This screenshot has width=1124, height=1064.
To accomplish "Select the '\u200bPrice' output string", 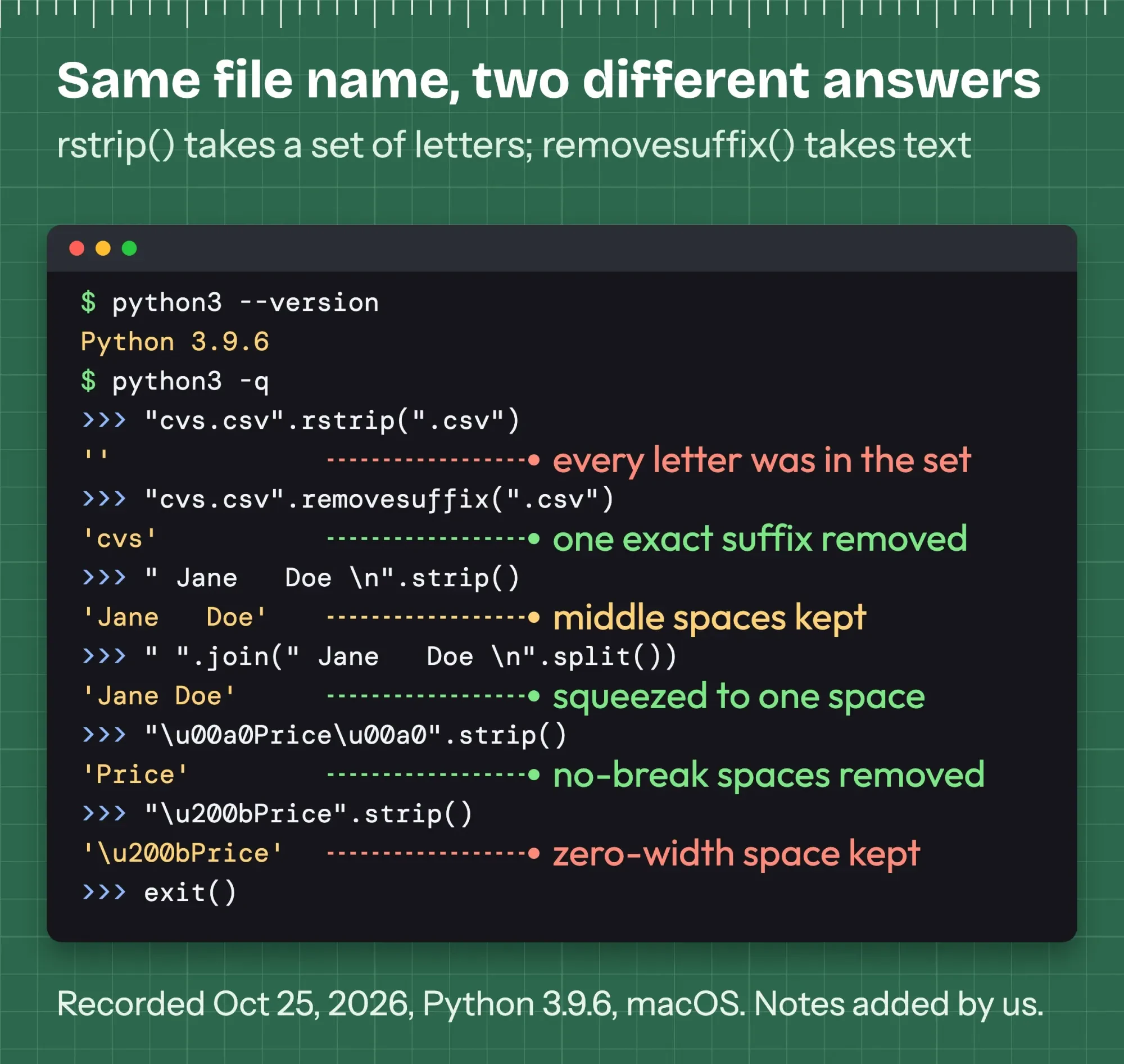I will pos(182,854).
